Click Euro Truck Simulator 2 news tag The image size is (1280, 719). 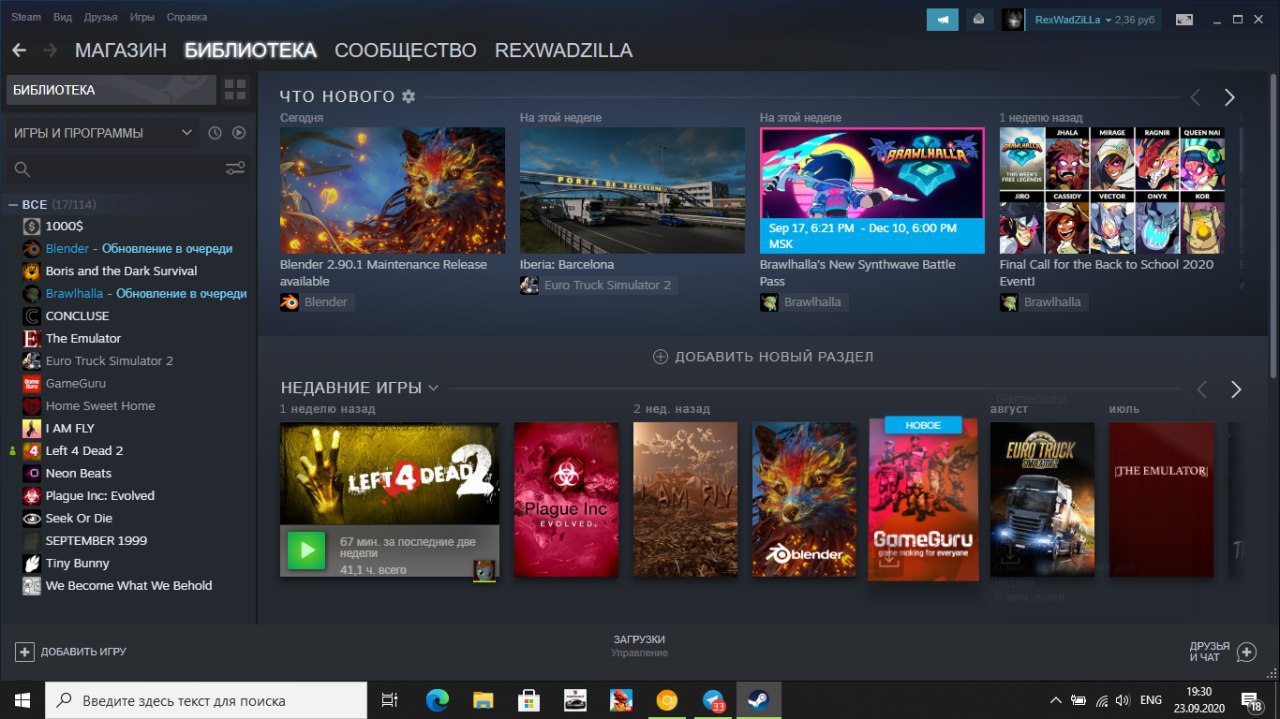[597, 286]
